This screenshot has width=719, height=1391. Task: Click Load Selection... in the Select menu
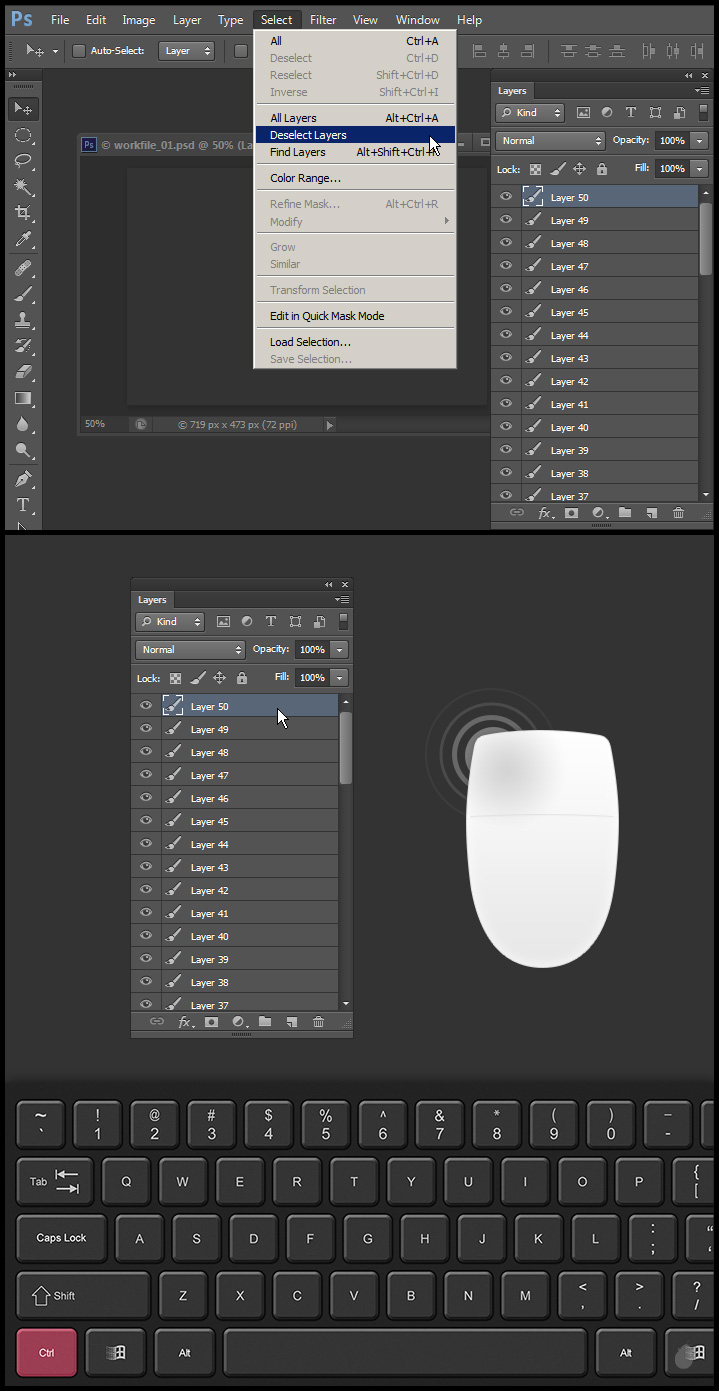(x=310, y=342)
